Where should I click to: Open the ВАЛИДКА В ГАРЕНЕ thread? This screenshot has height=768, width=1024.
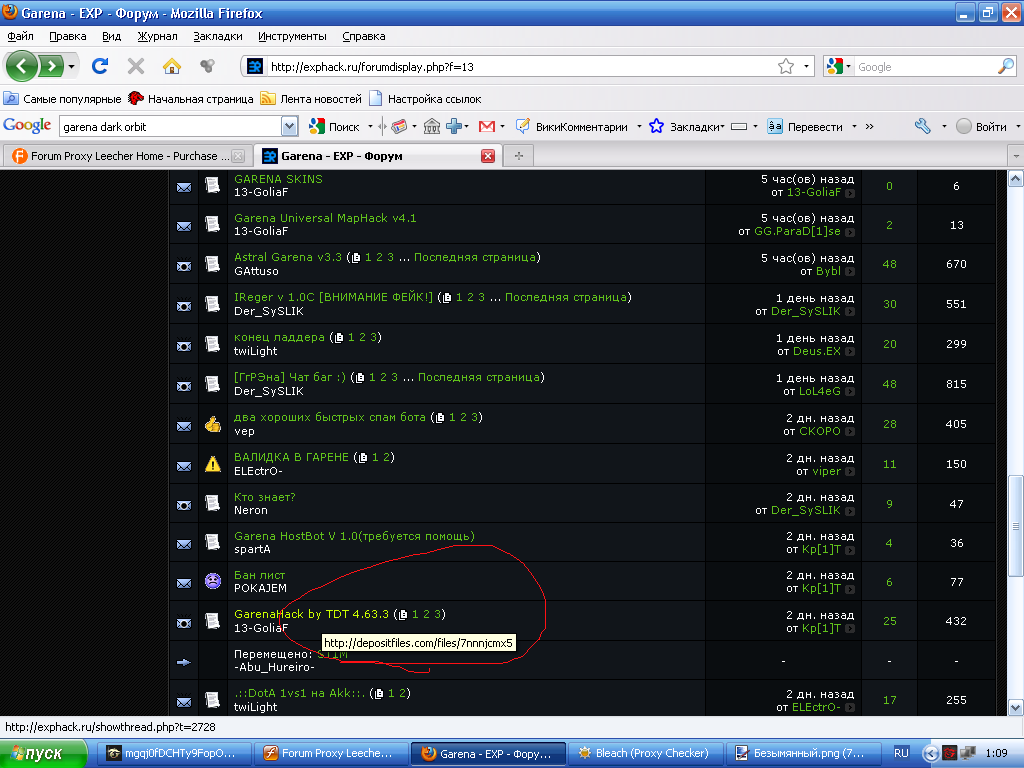[291, 457]
